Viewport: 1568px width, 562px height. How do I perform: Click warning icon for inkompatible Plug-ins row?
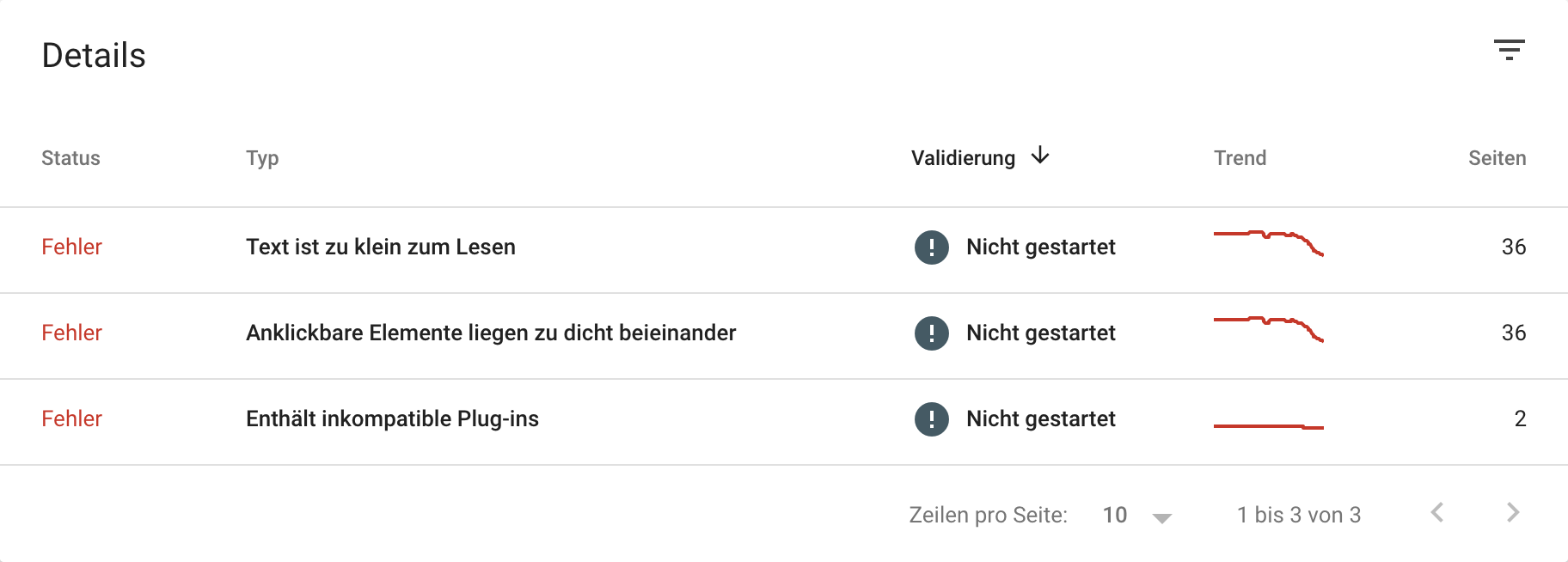931,419
